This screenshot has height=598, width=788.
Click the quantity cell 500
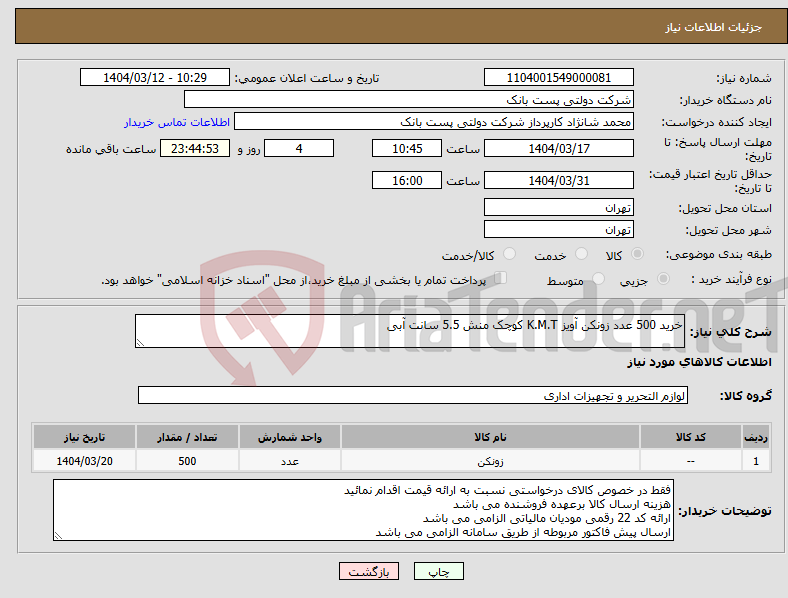coord(187,460)
